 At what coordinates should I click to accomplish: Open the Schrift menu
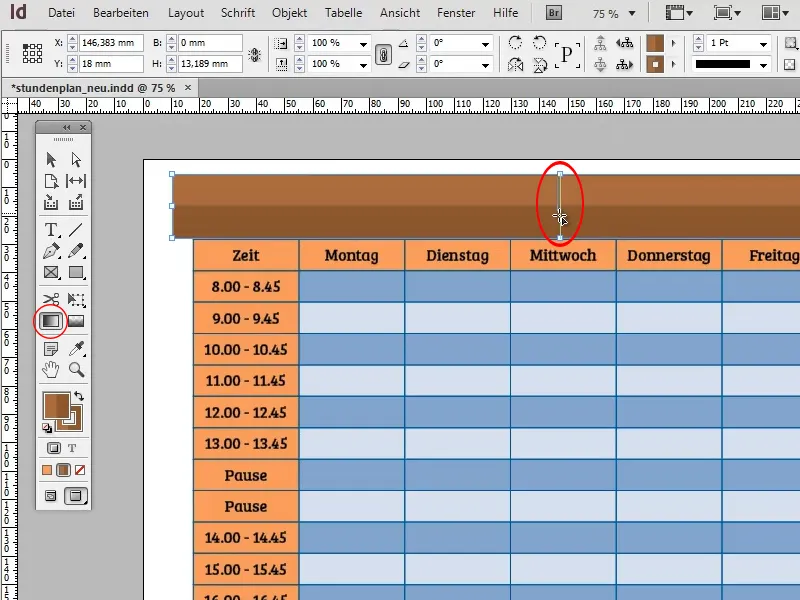pyautogui.click(x=238, y=13)
